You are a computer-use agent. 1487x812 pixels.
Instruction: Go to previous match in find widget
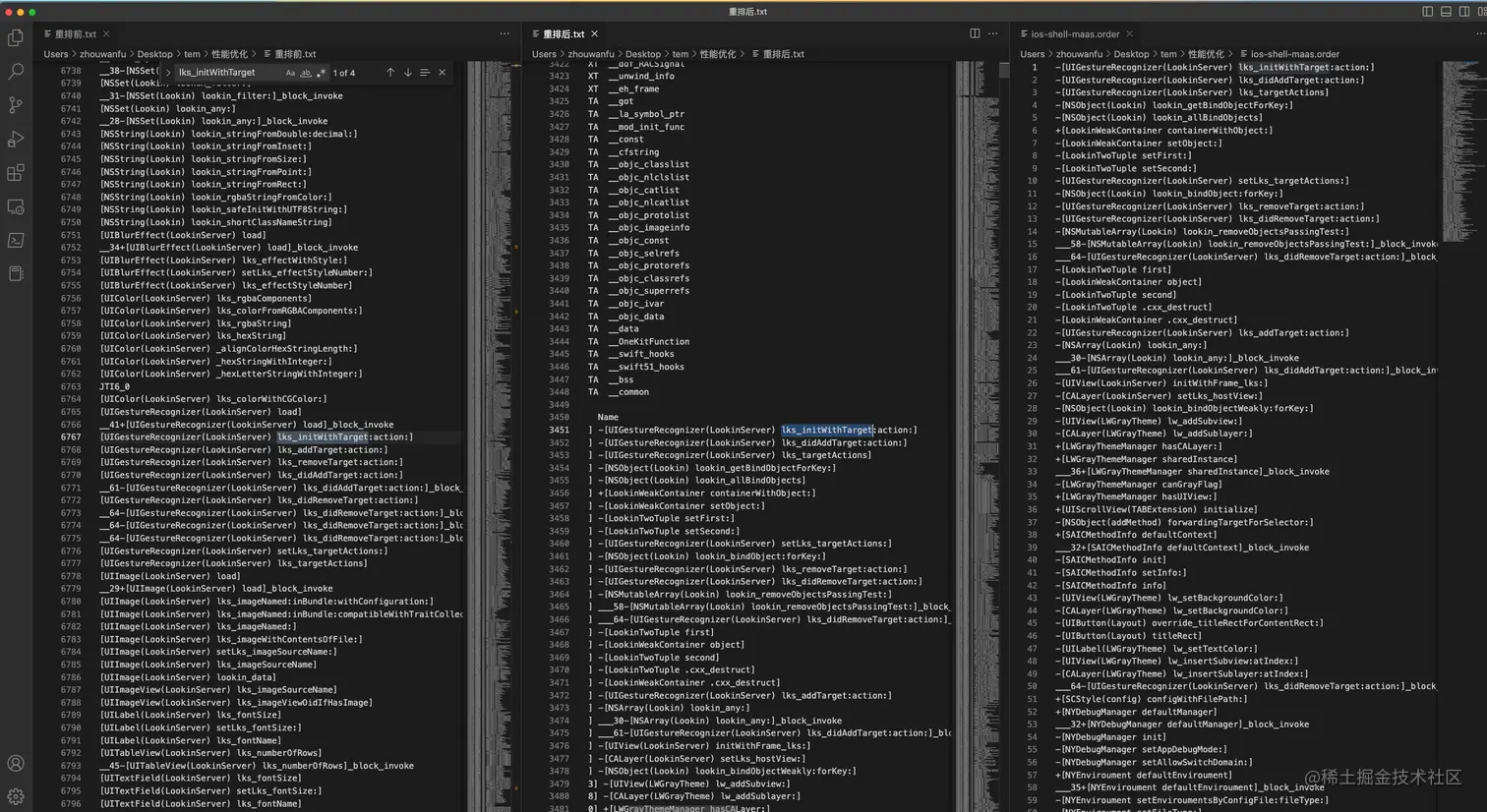[390, 73]
